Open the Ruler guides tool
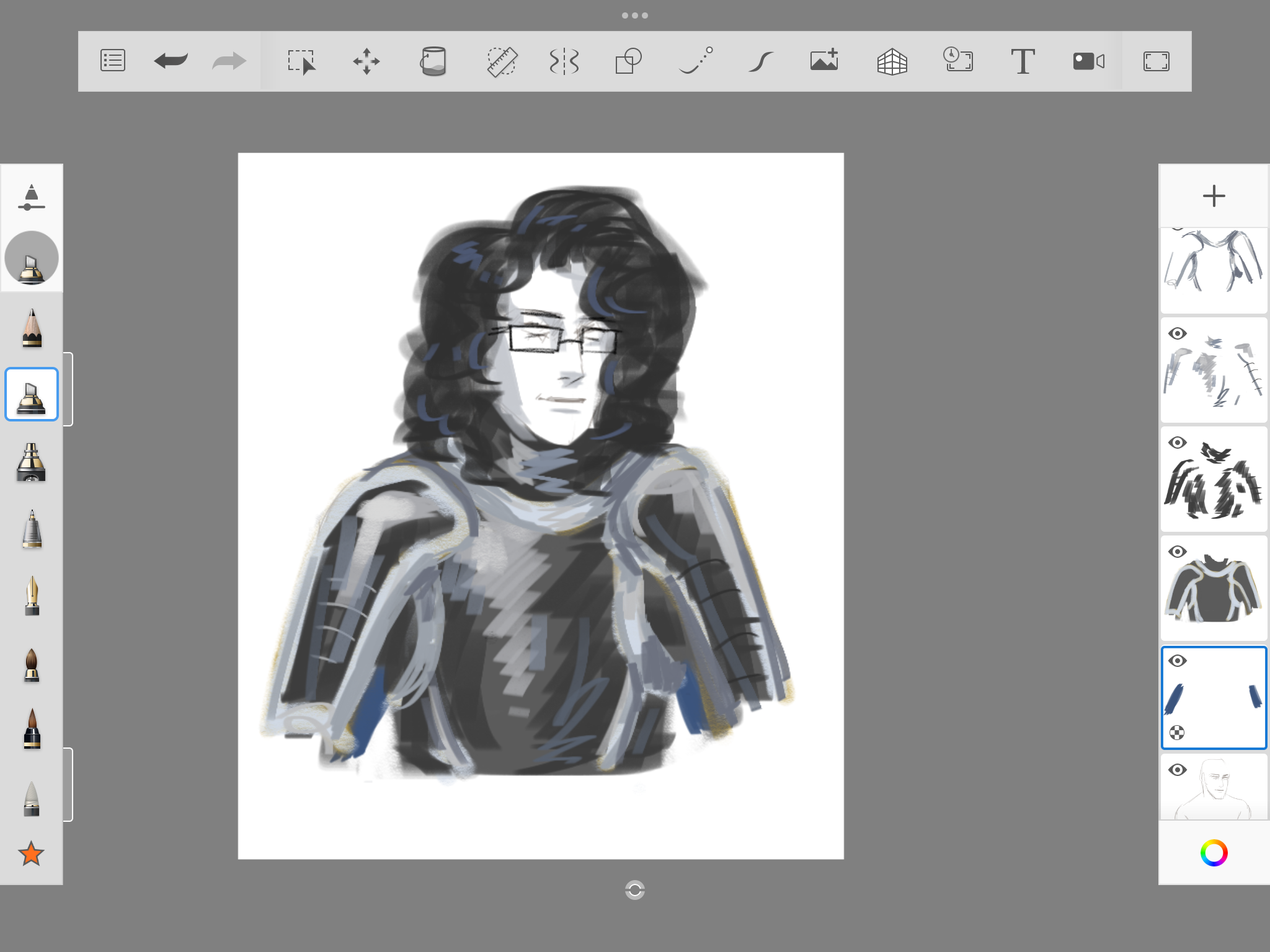This screenshot has height=952, width=1270. [502, 61]
